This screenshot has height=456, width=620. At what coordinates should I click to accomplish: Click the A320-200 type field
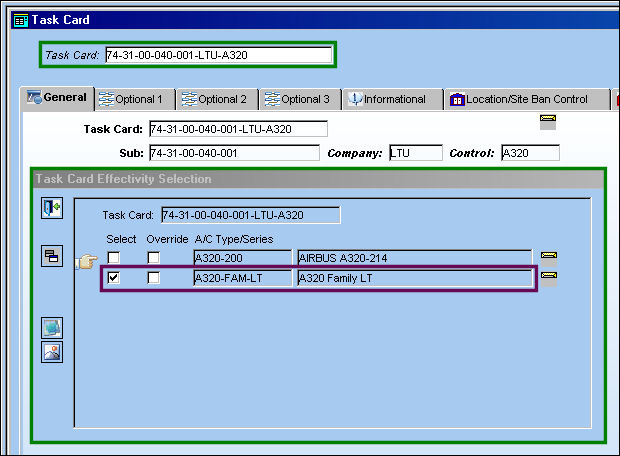(243, 258)
